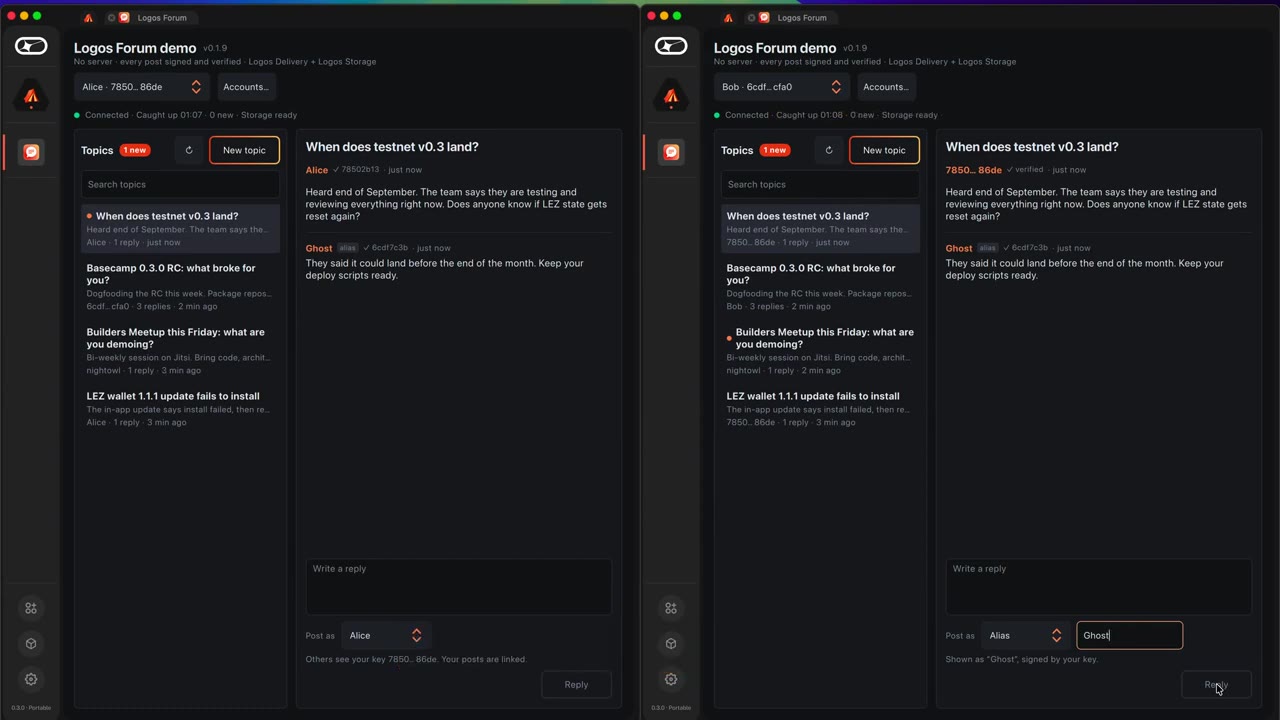Open settings gear in left window sidebar
This screenshot has height=720, width=1280.
31,679
